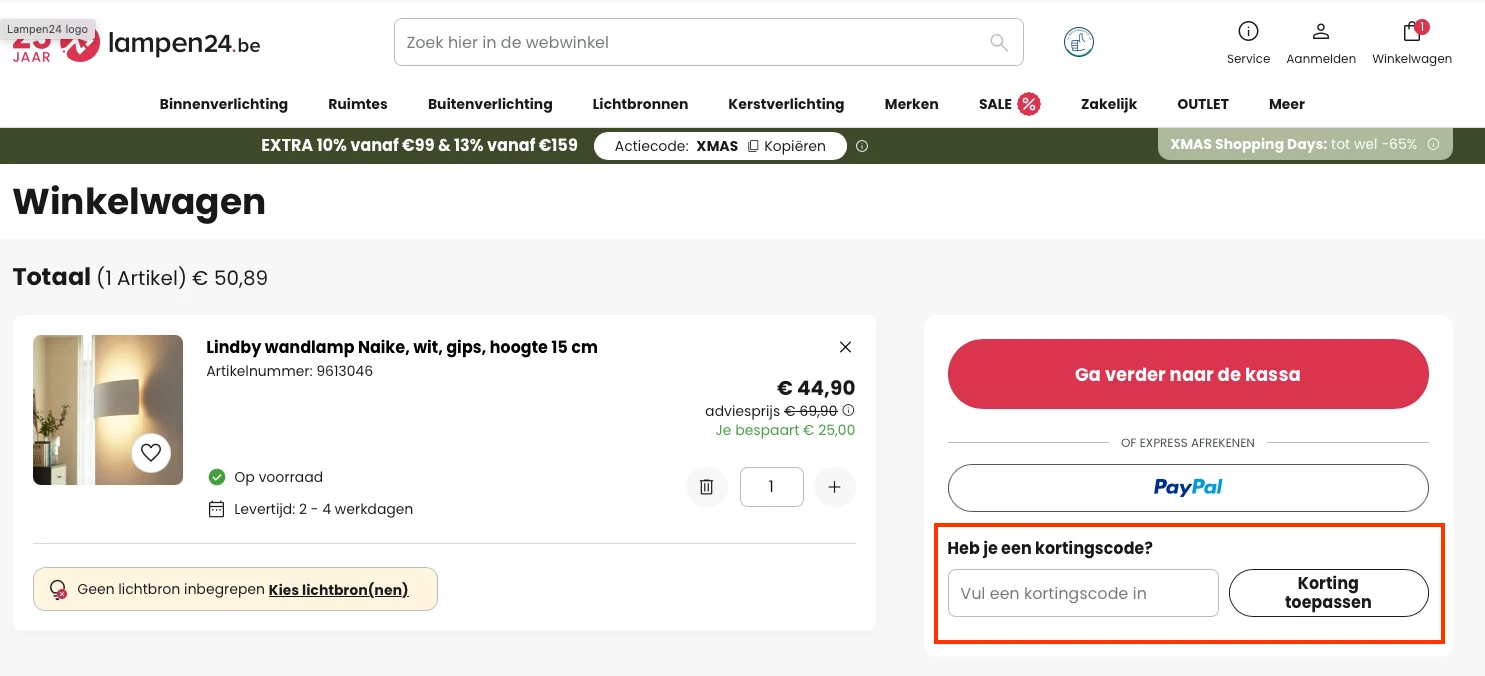This screenshot has height=676, width=1485.
Task: Click the info icon next to adviesprijs
Action: (x=848, y=410)
